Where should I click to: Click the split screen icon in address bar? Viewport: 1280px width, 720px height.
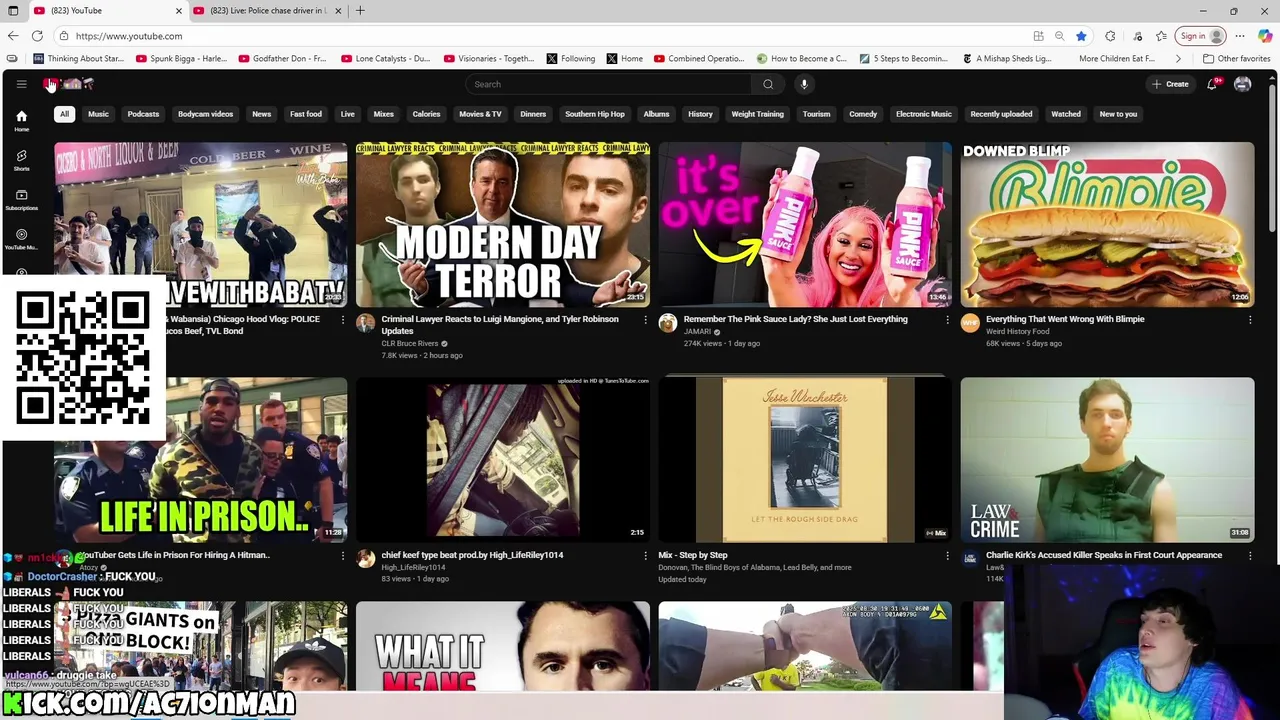(x=1038, y=36)
